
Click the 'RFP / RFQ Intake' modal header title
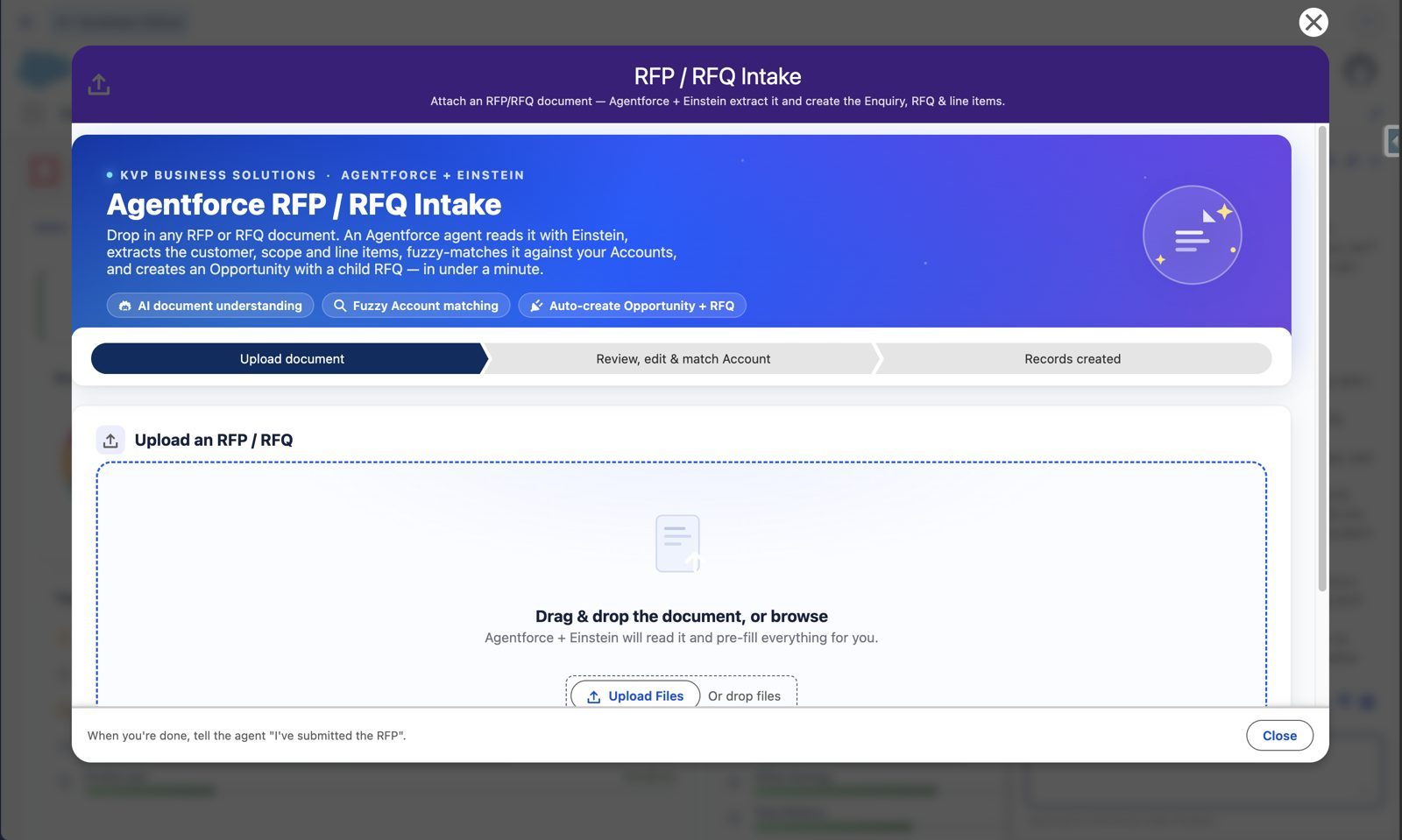tap(718, 76)
